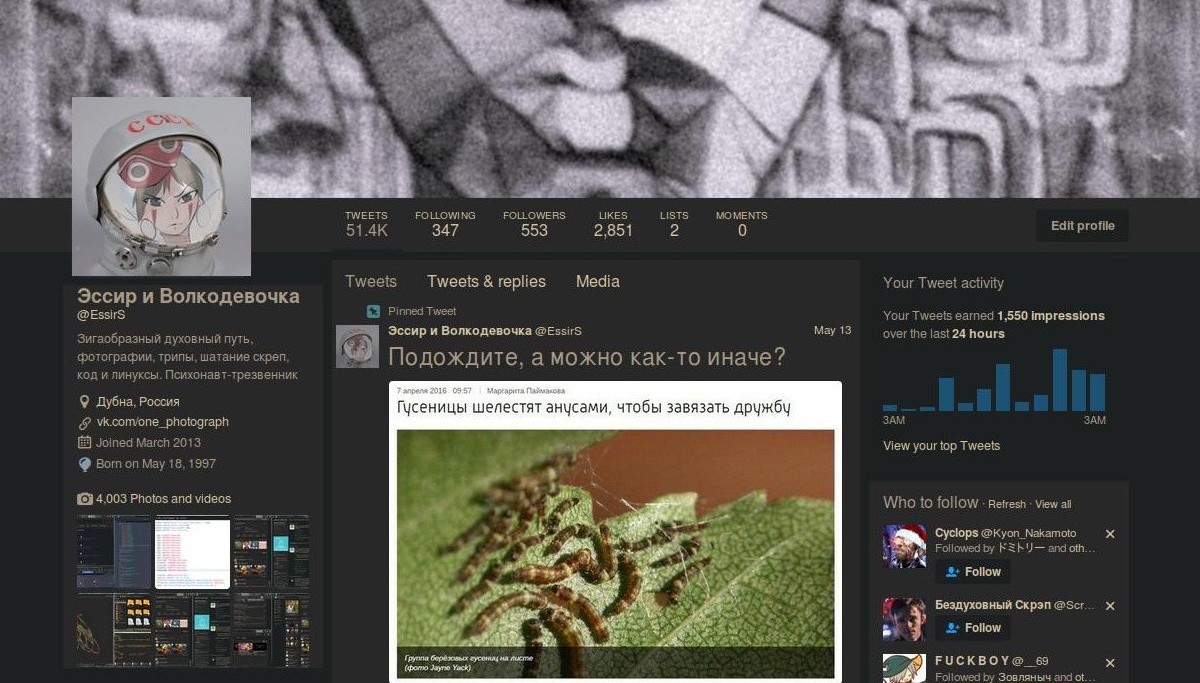This screenshot has width=1200, height=683.
Task: Click the F U C K B O Y account name
Action: pyautogui.click(x=972, y=661)
